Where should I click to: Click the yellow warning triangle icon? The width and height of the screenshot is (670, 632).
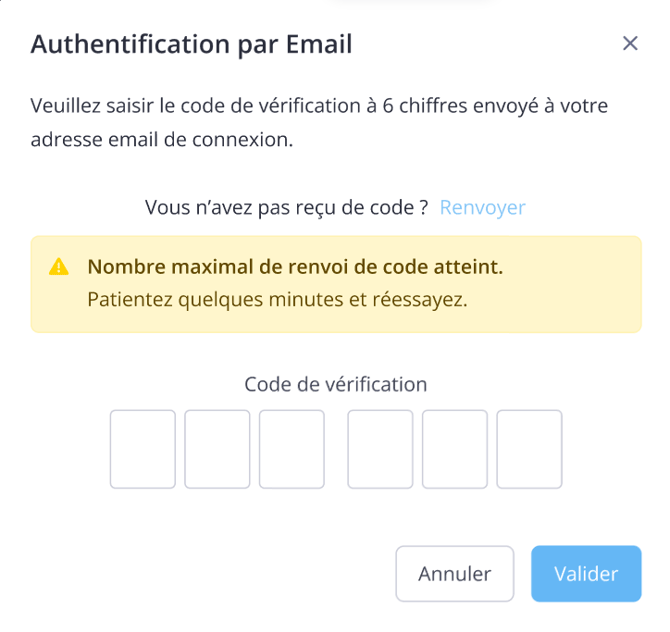click(59, 267)
